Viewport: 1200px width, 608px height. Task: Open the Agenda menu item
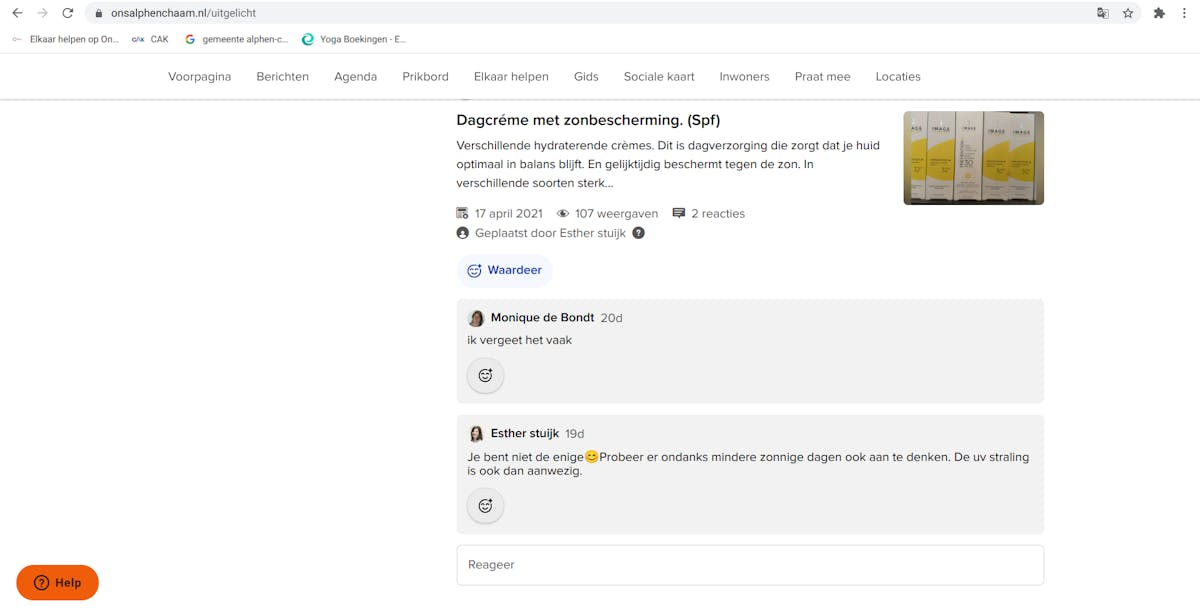click(x=355, y=77)
